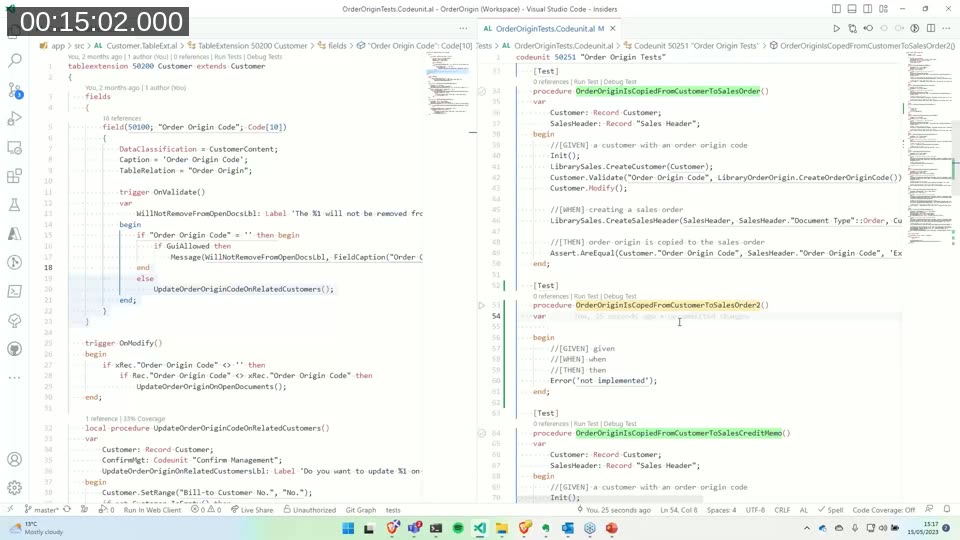This screenshot has height=540, width=960.
Task: Open Outlook from the taskbar
Action: coord(568,528)
